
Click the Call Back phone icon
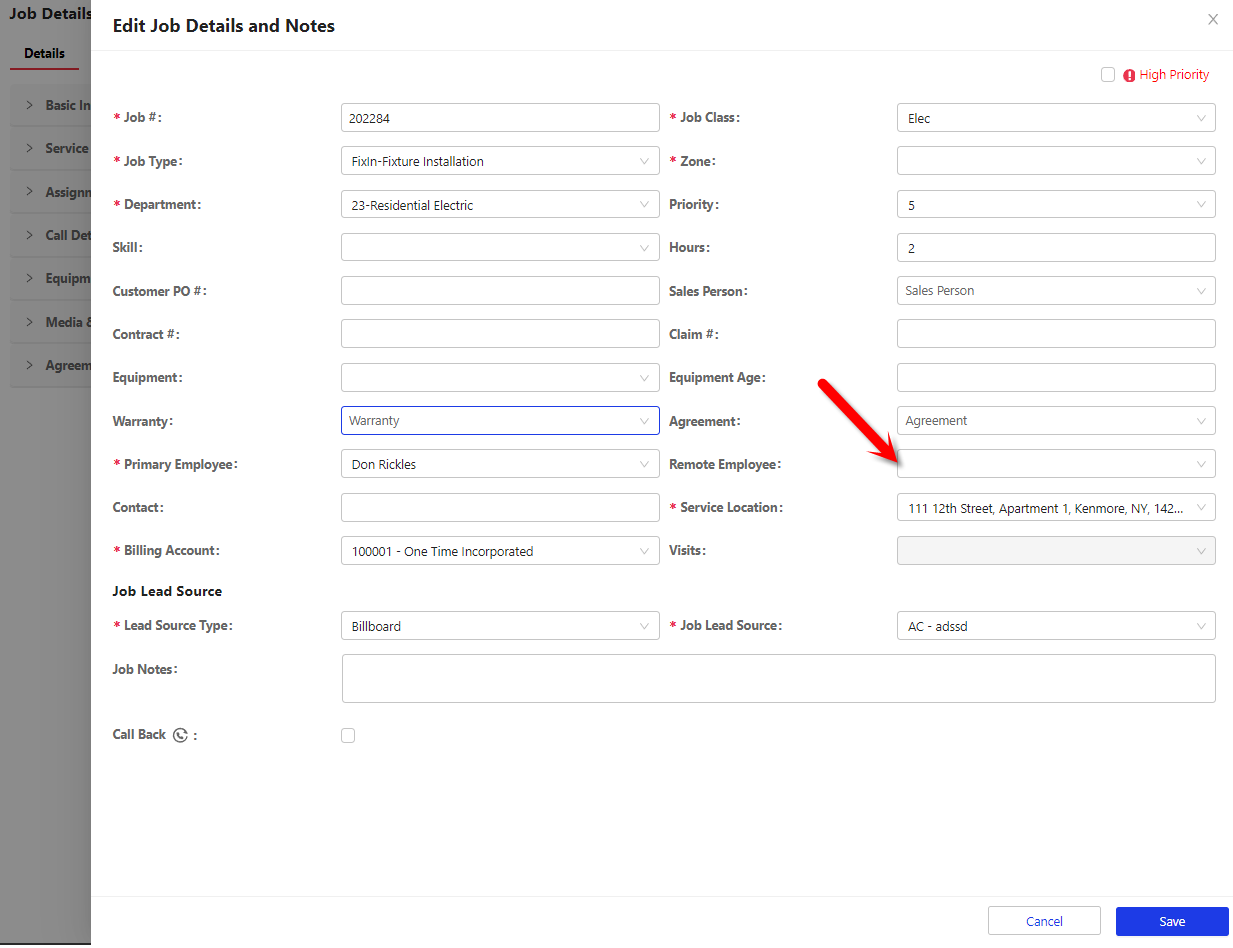180,735
